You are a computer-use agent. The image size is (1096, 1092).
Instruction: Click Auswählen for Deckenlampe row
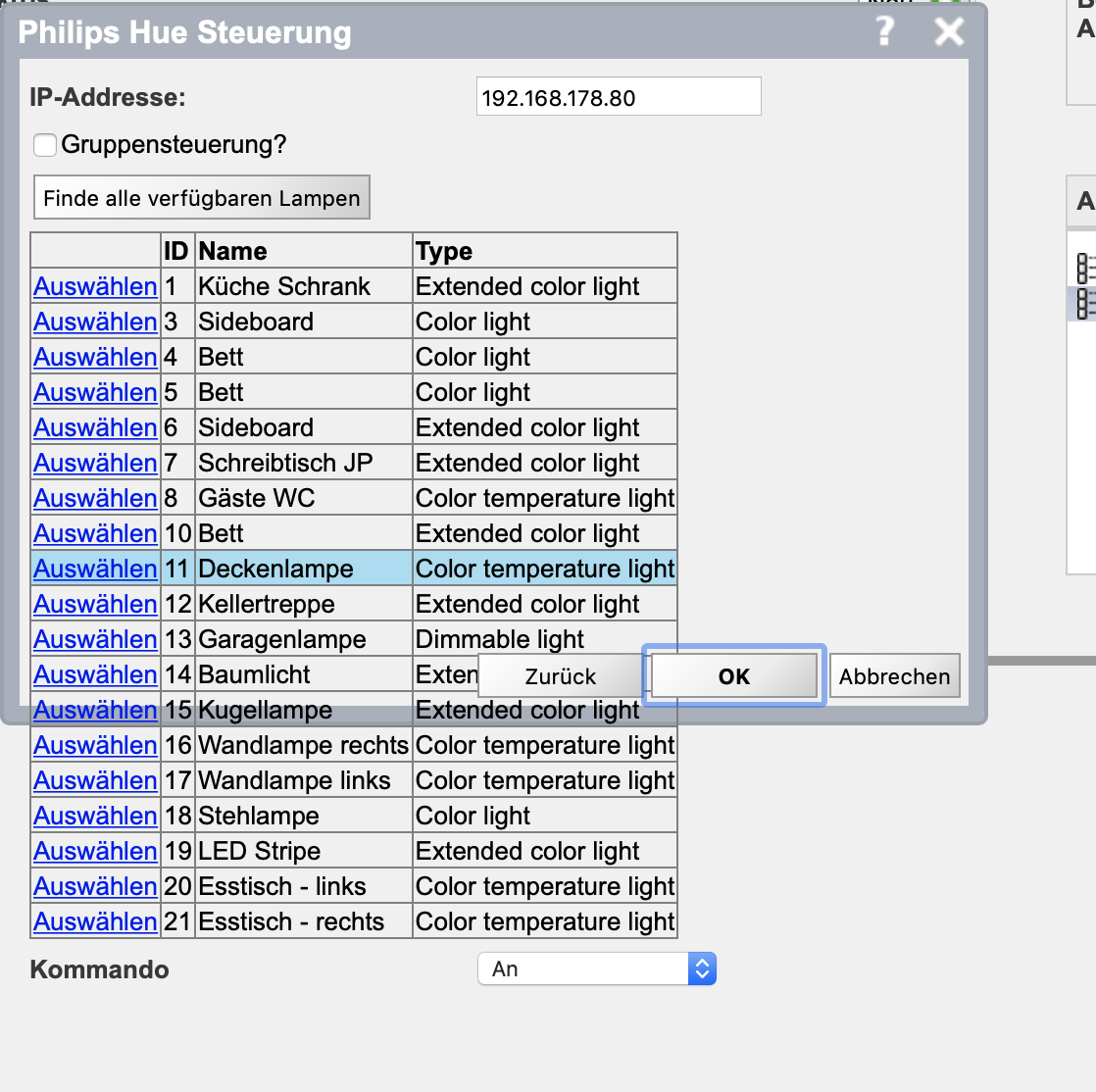click(95, 569)
